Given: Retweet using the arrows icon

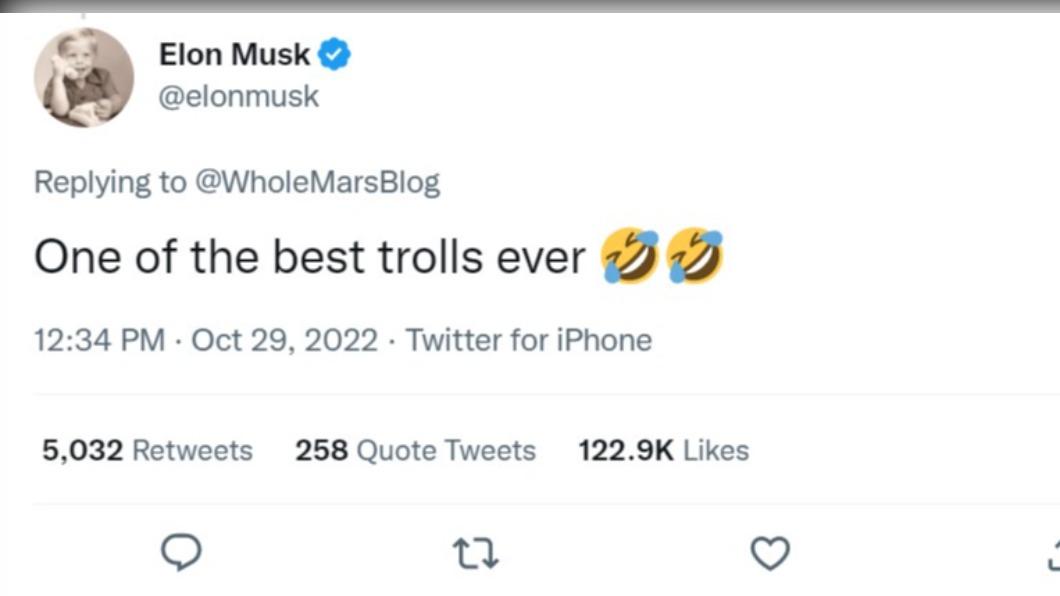Looking at the screenshot, I should 475,553.
